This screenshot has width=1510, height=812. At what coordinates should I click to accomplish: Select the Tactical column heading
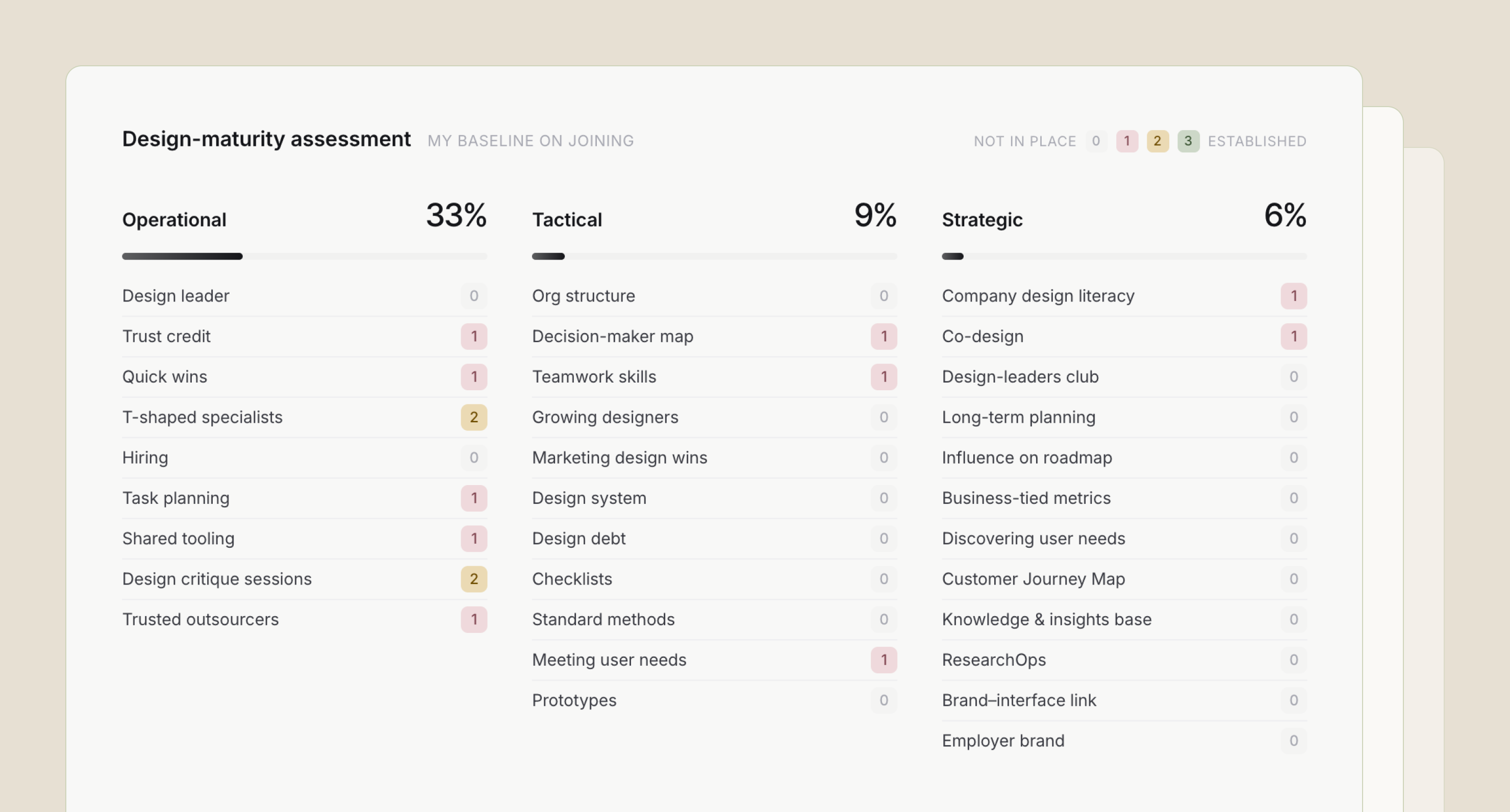coord(567,220)
